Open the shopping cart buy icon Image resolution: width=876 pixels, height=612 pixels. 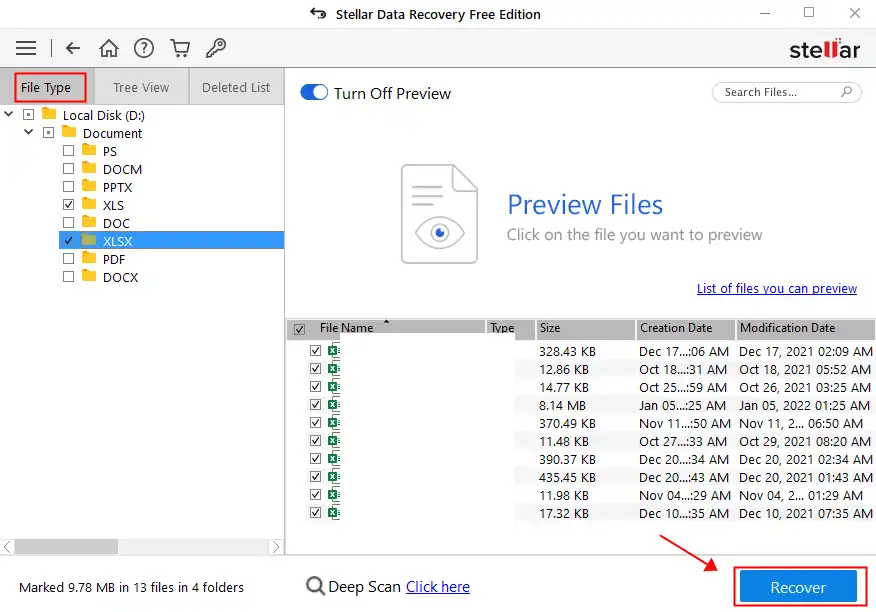(180, 48)
